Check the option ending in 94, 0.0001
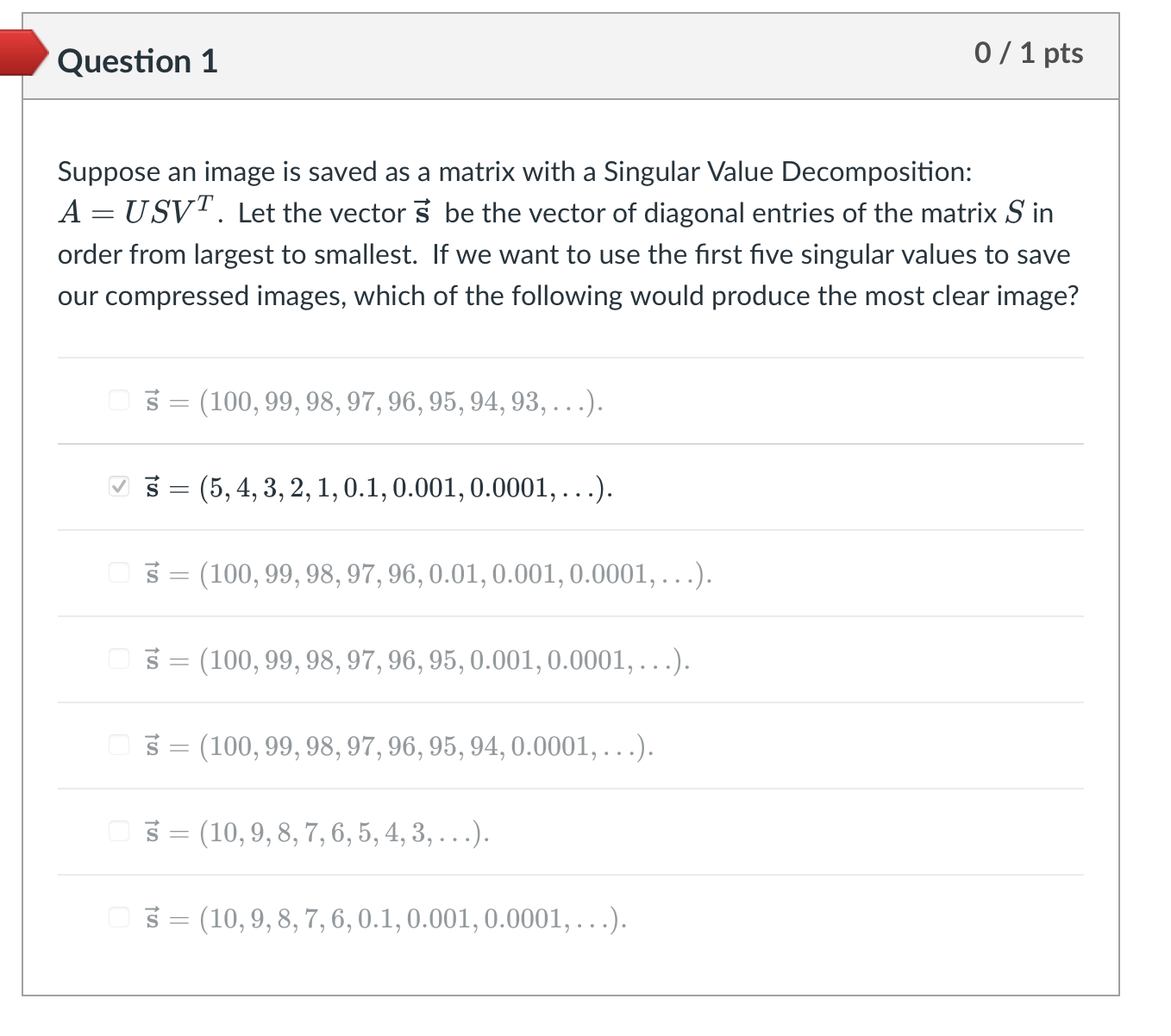Image resolution: width=1171 pixels, height=1036 pixels. [x=118, y=744]
